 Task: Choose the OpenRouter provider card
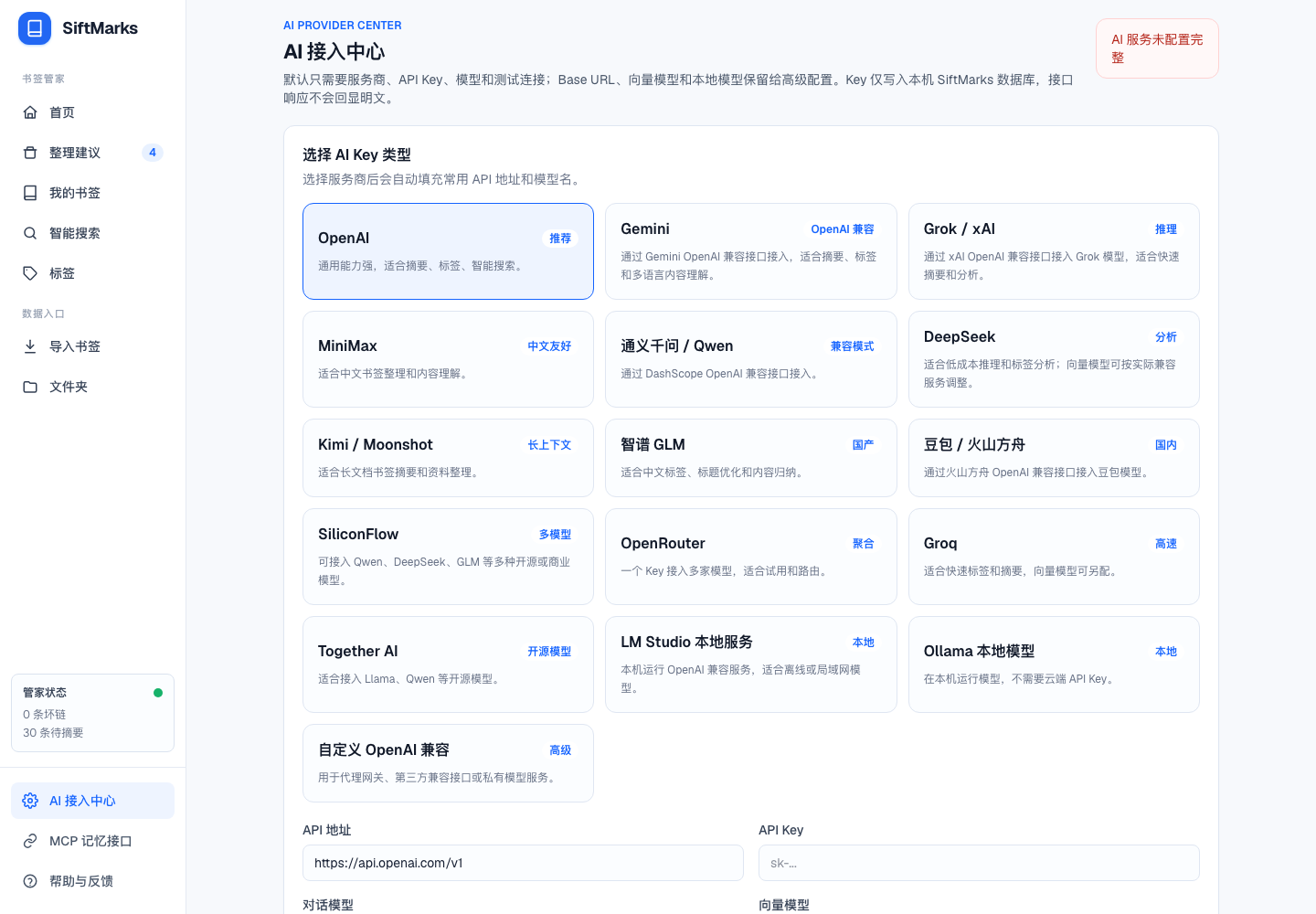(x=751, y=557)
